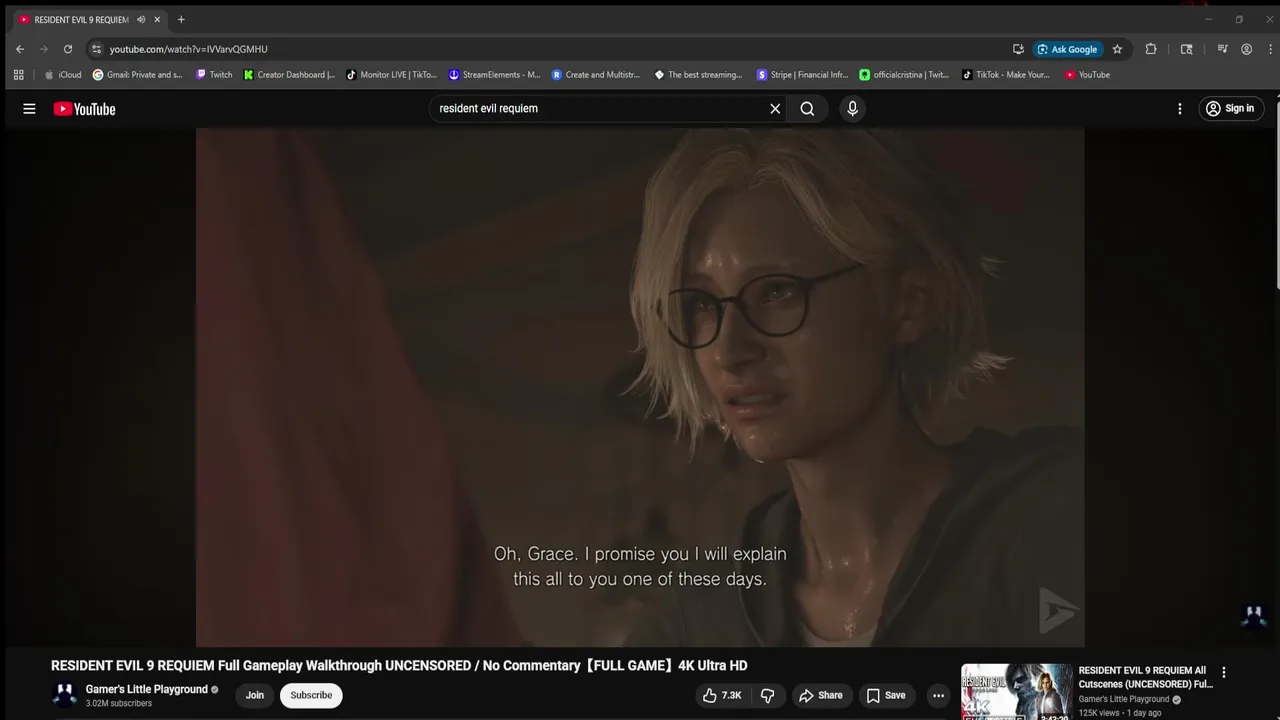
Task: Open the iCloud bookmark
Action: [63, 75]
